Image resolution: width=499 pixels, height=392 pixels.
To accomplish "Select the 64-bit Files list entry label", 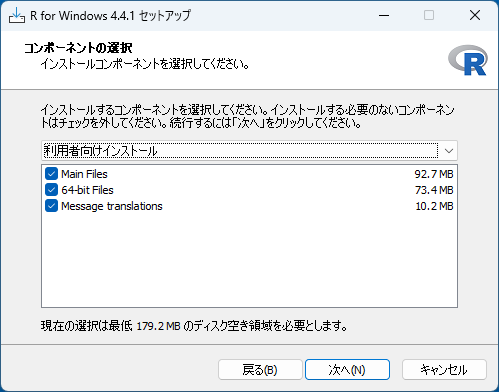I will click(x=87, y=190).
